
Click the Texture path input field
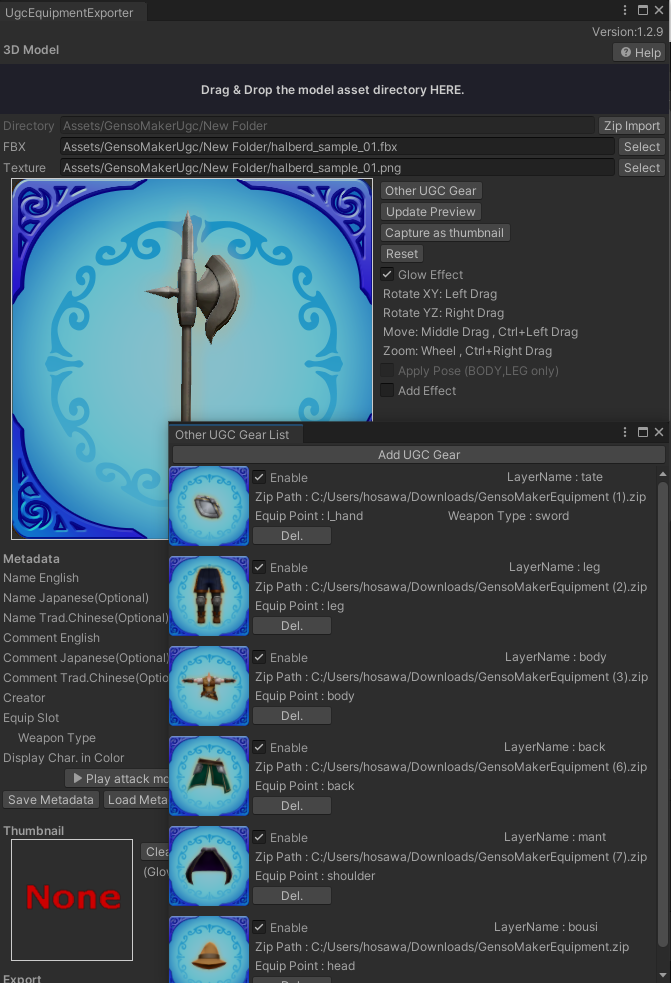[x=337, y=168]
